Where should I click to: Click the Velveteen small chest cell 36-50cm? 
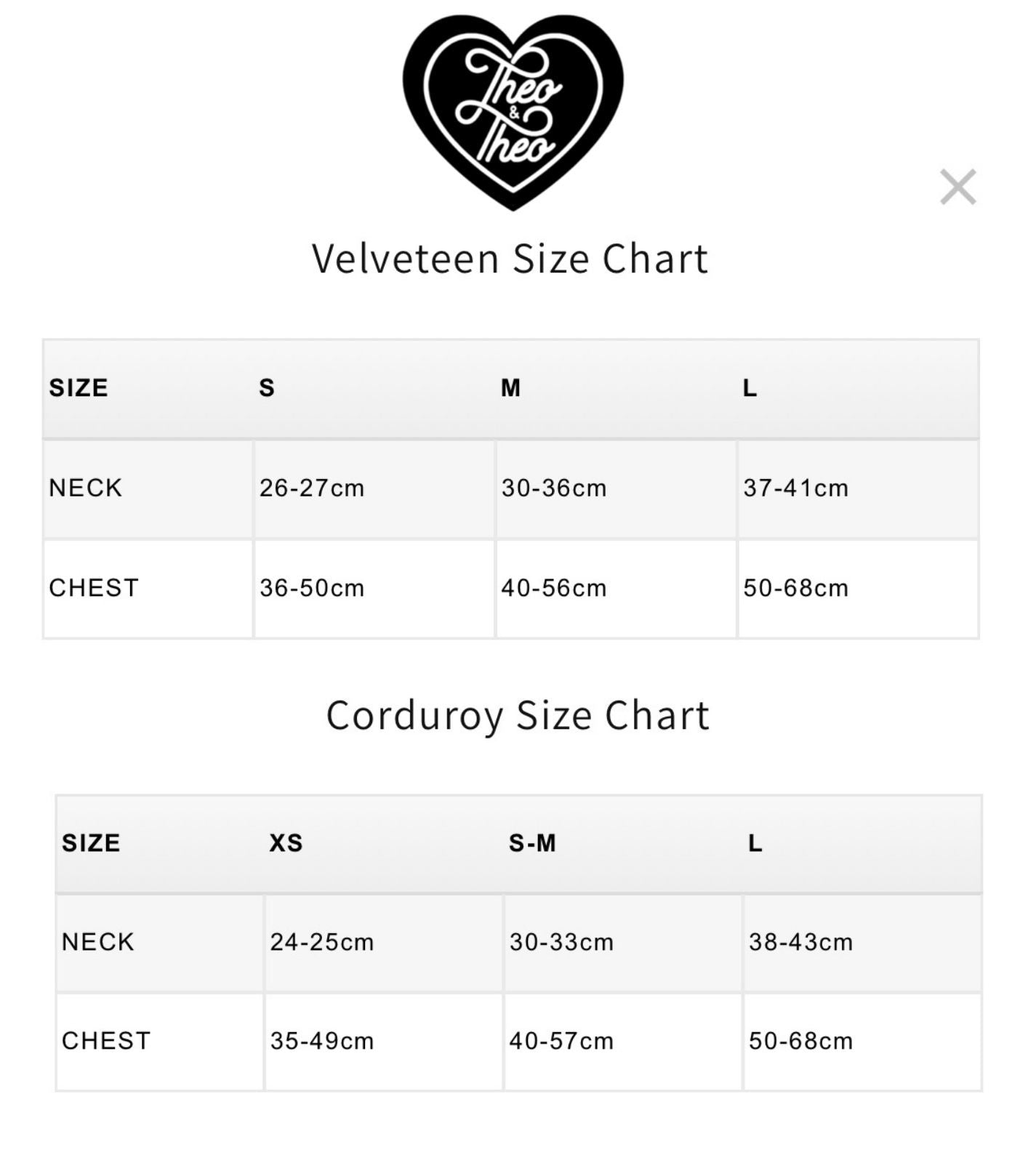(374, 589)
